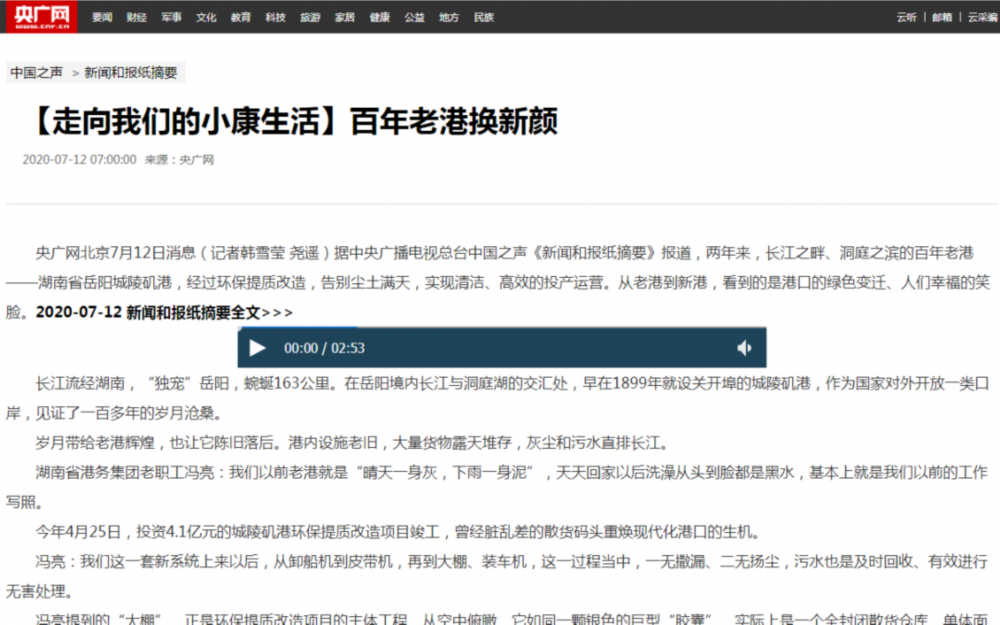This screenshot has width=1000, height=625.
Task: Select 科技 in the top navigation
Action: click(275, 17)
